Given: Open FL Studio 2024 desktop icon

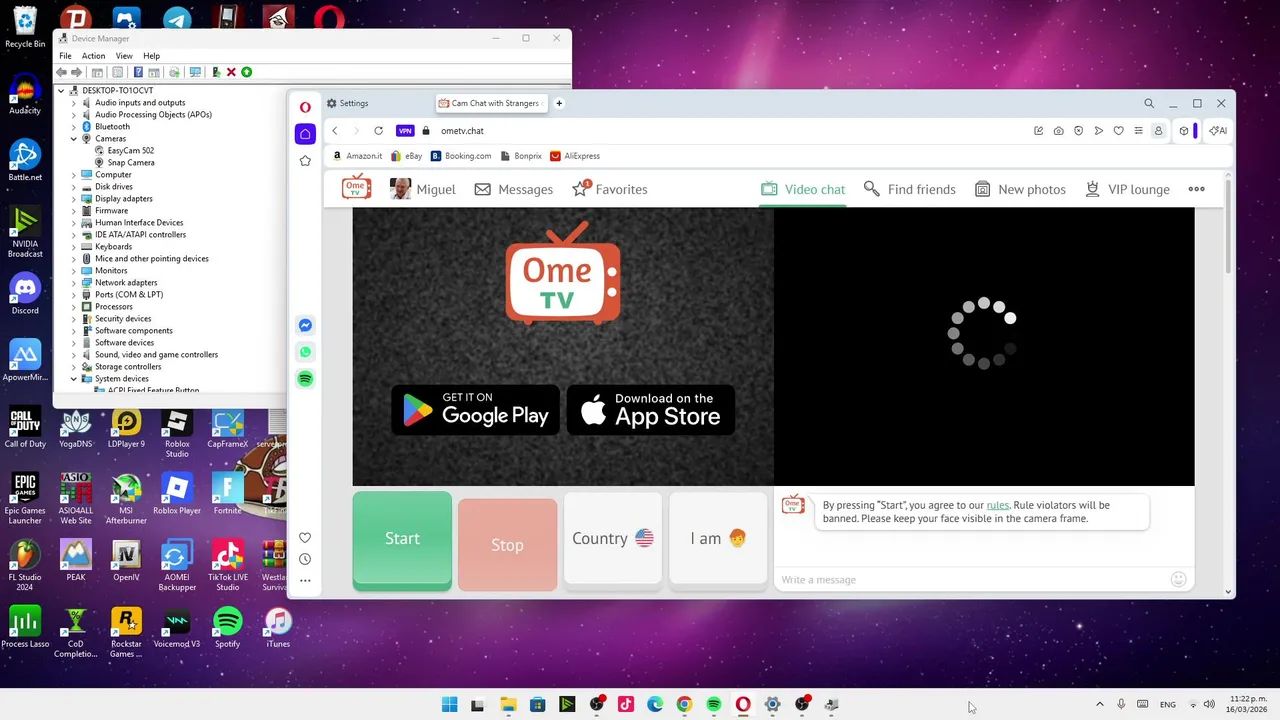Looking at the screenshot, I should (25, 565).
